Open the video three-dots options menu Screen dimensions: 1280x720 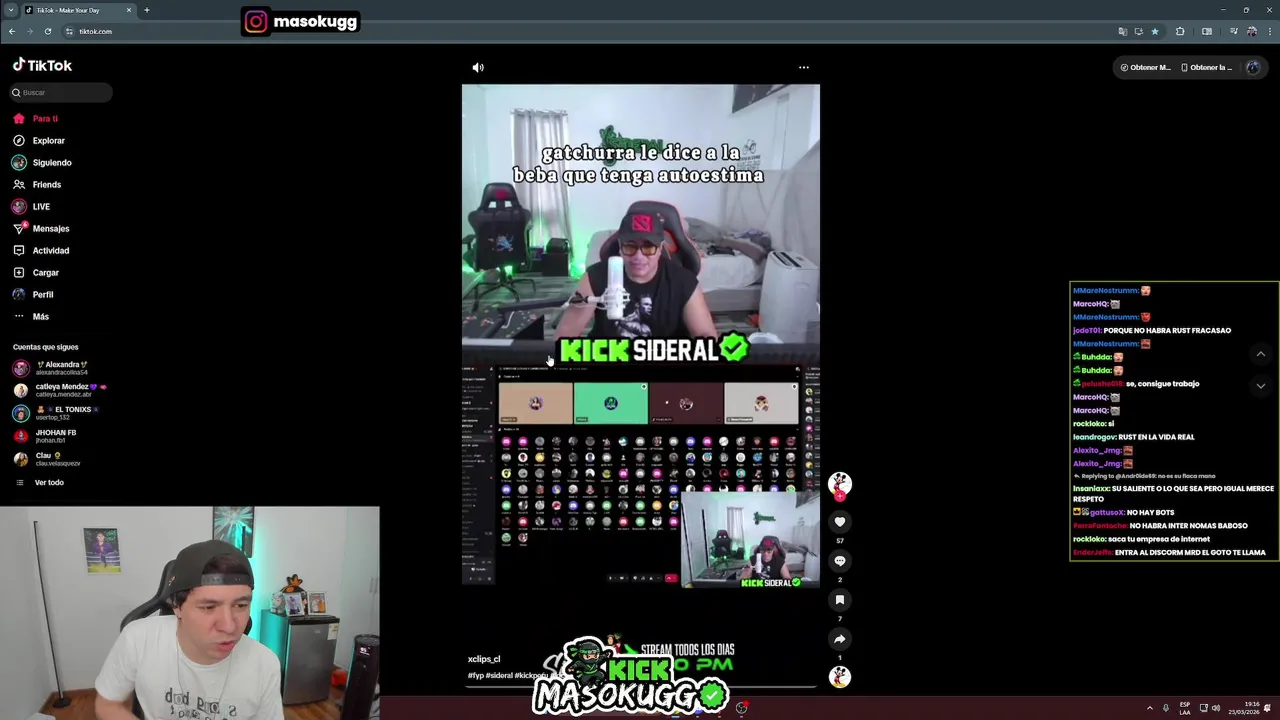pos(803,68)
